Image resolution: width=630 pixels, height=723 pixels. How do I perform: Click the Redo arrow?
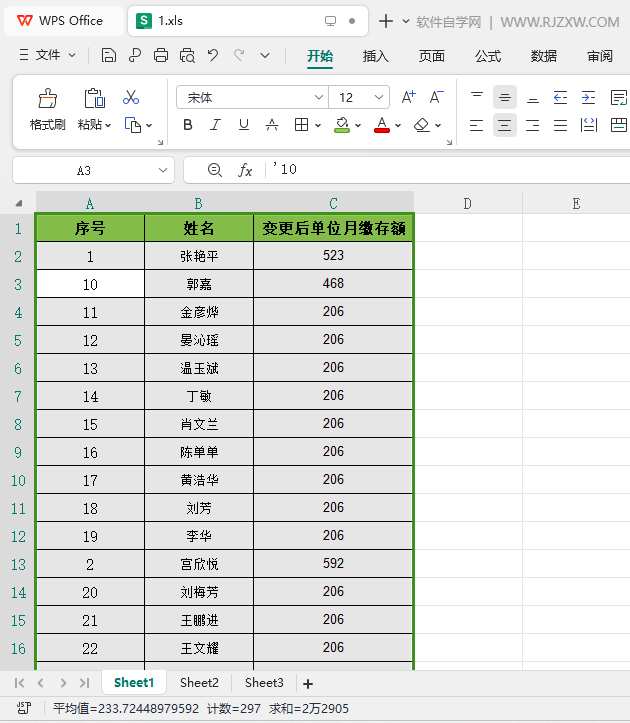[239, 55]
